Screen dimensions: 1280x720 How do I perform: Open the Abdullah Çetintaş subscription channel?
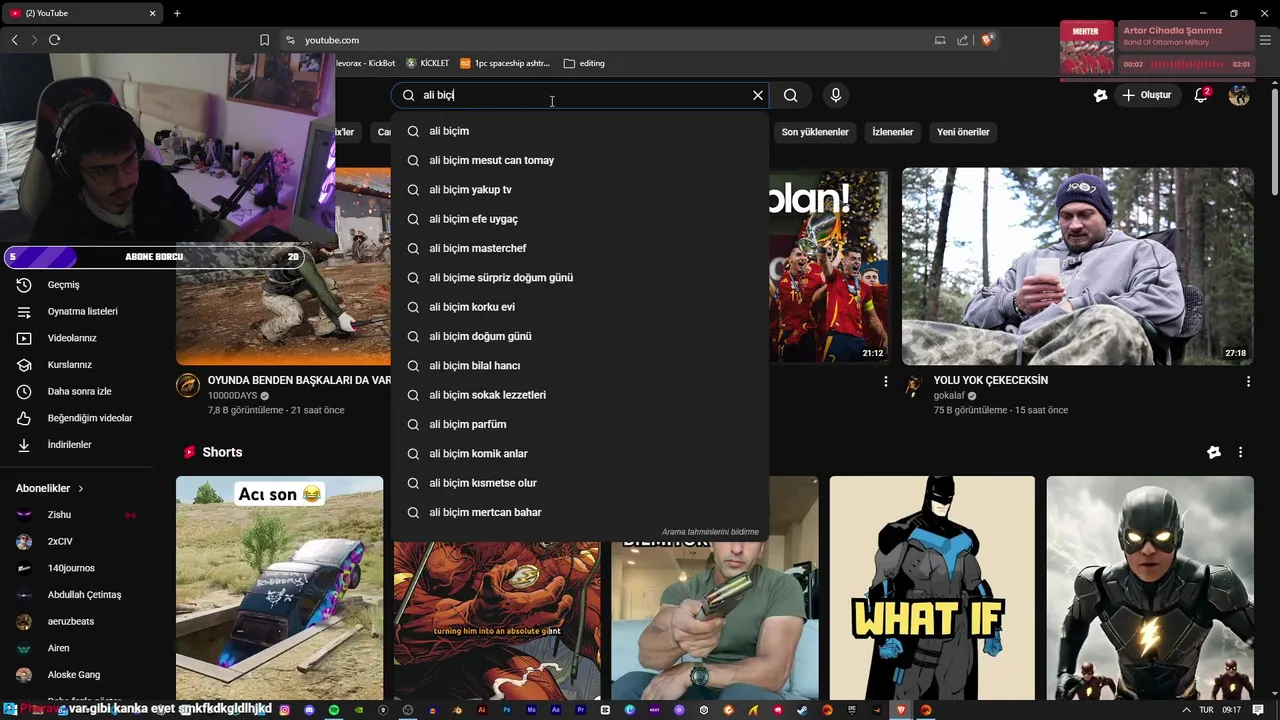pos(84,595)
